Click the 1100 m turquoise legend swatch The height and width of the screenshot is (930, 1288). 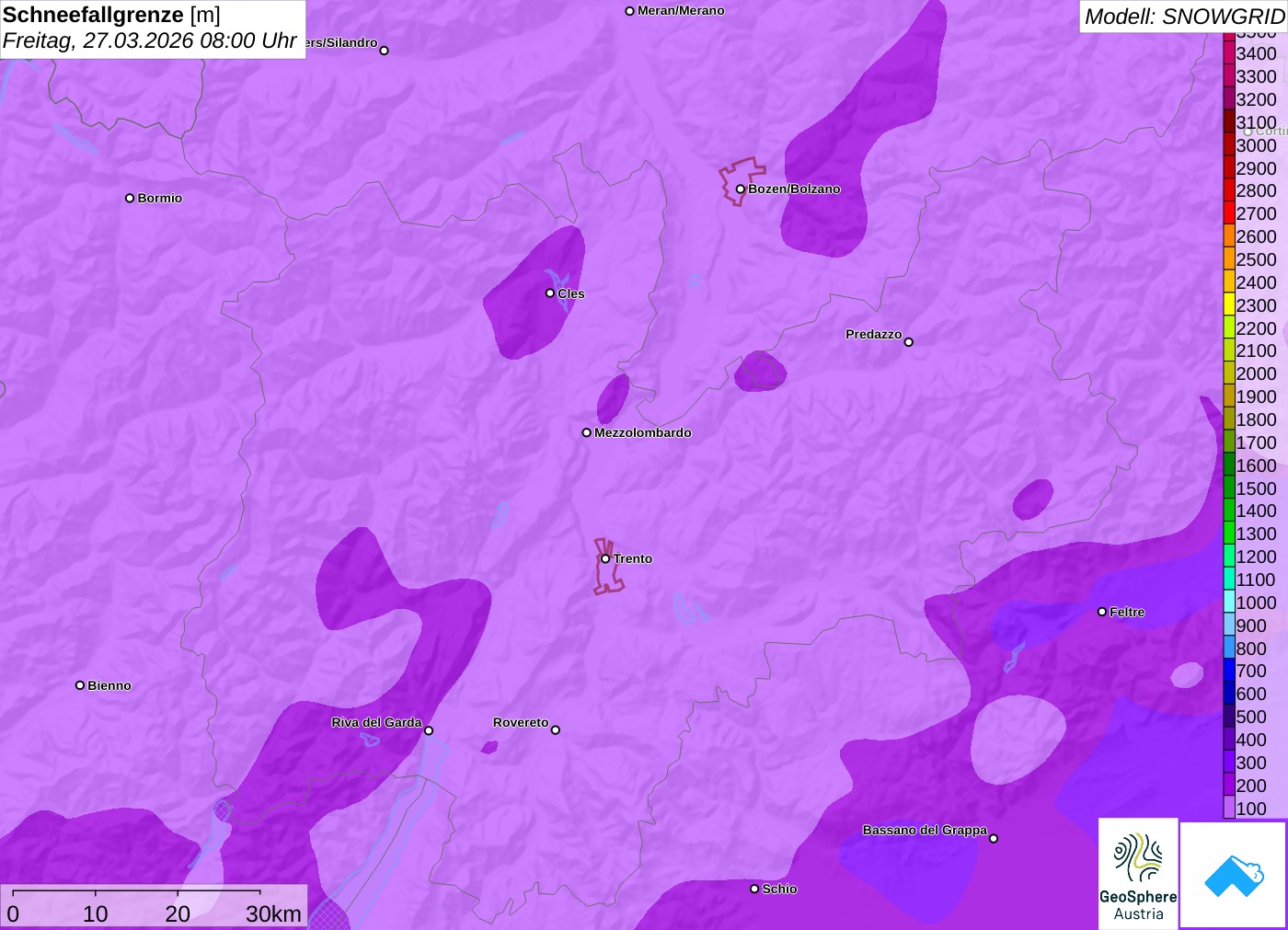1229,580
